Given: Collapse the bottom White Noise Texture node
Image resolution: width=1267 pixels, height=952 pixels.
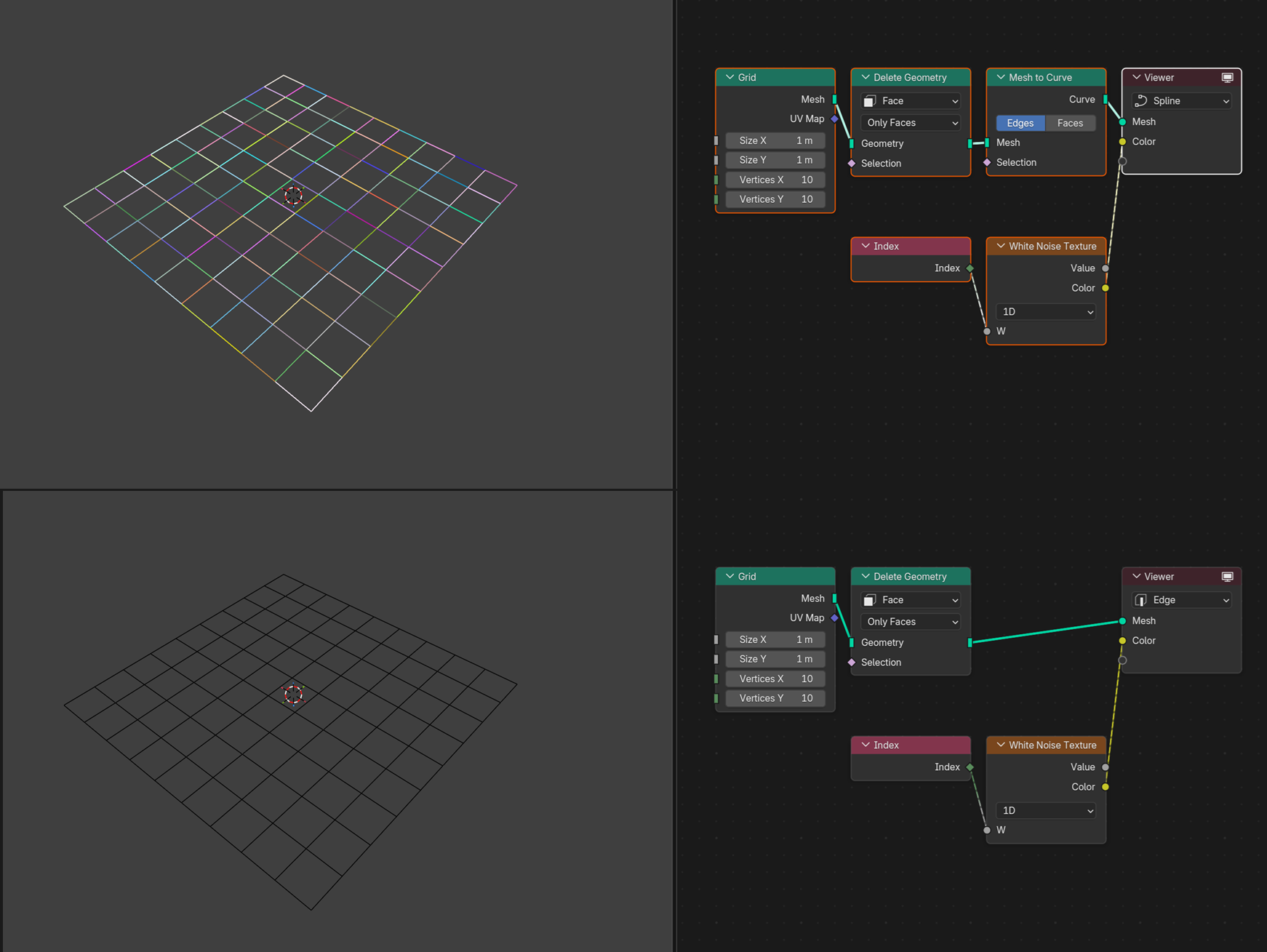Looking at the screenshot, I should pyautogui.click(x=1001, y=745).
